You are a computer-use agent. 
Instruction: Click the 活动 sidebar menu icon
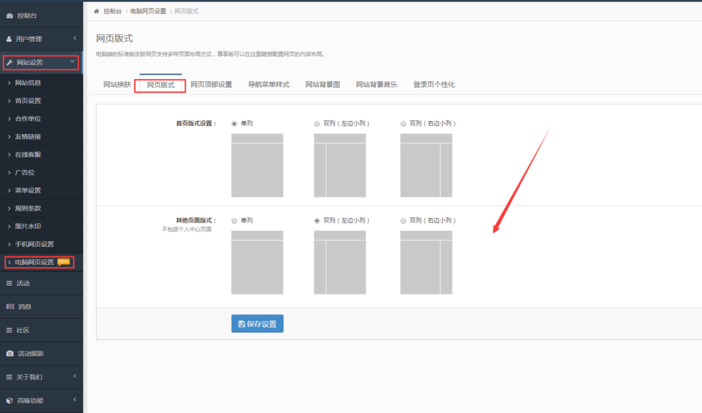[x=9, y=283]
